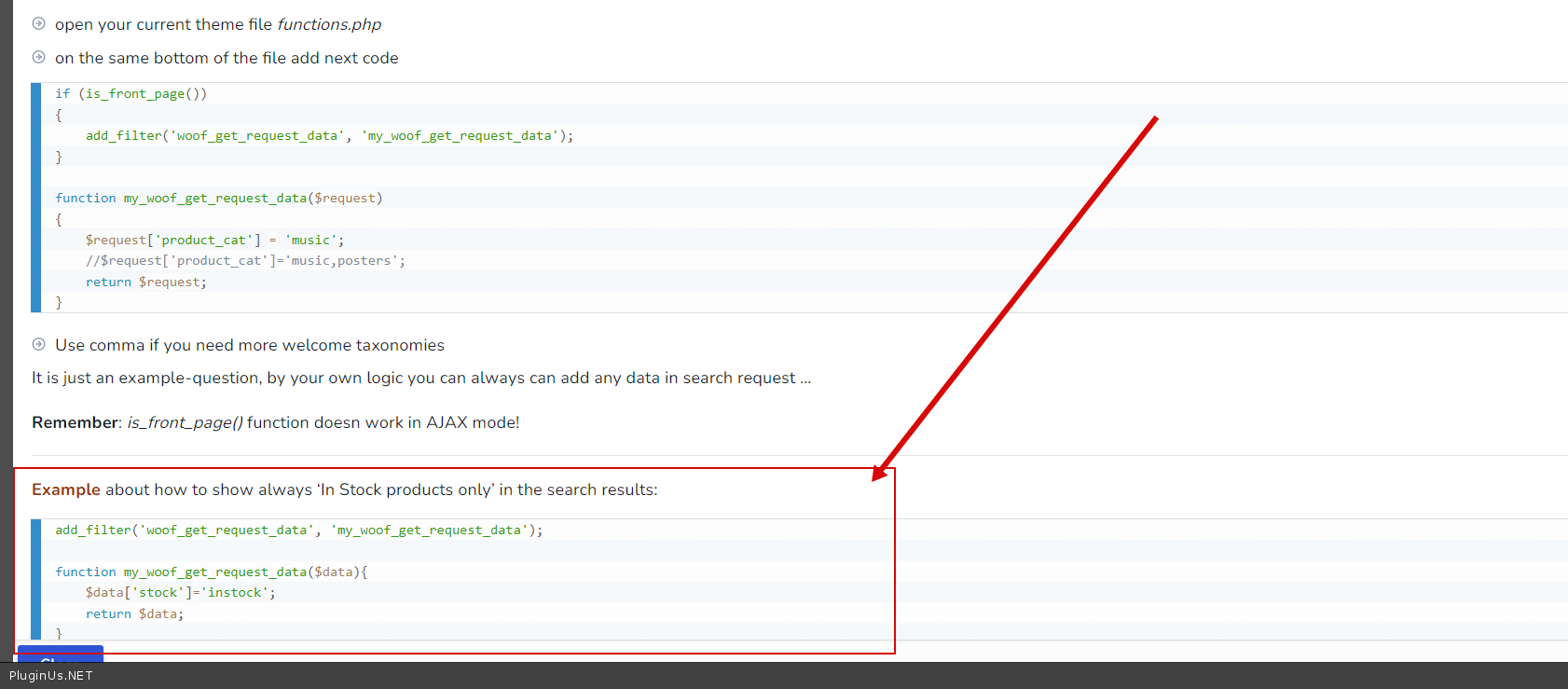
Task: Click the bold 'Remember' word
Action: click(x=75, y=423)
